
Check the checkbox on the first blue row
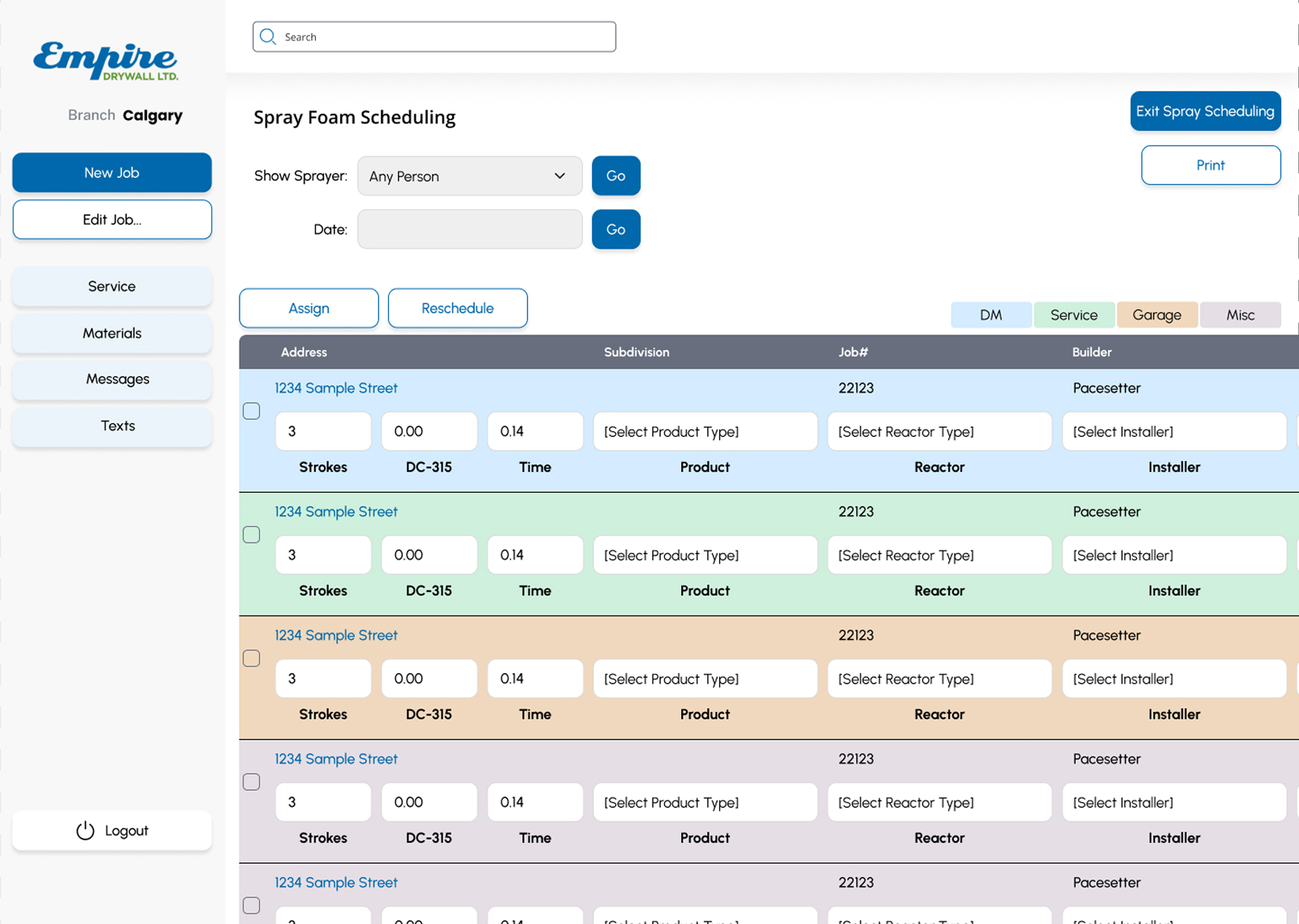(252, 411)
